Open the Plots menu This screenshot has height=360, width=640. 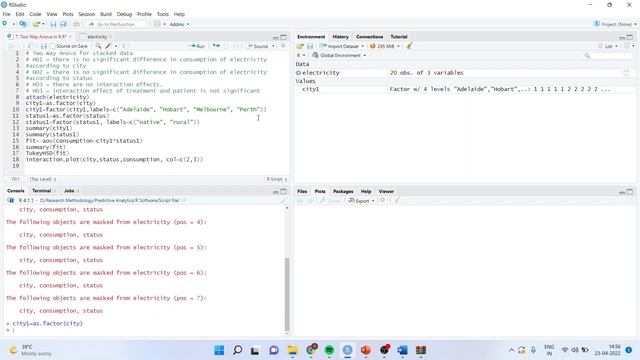pyautogui.click(x=68, y=14)
